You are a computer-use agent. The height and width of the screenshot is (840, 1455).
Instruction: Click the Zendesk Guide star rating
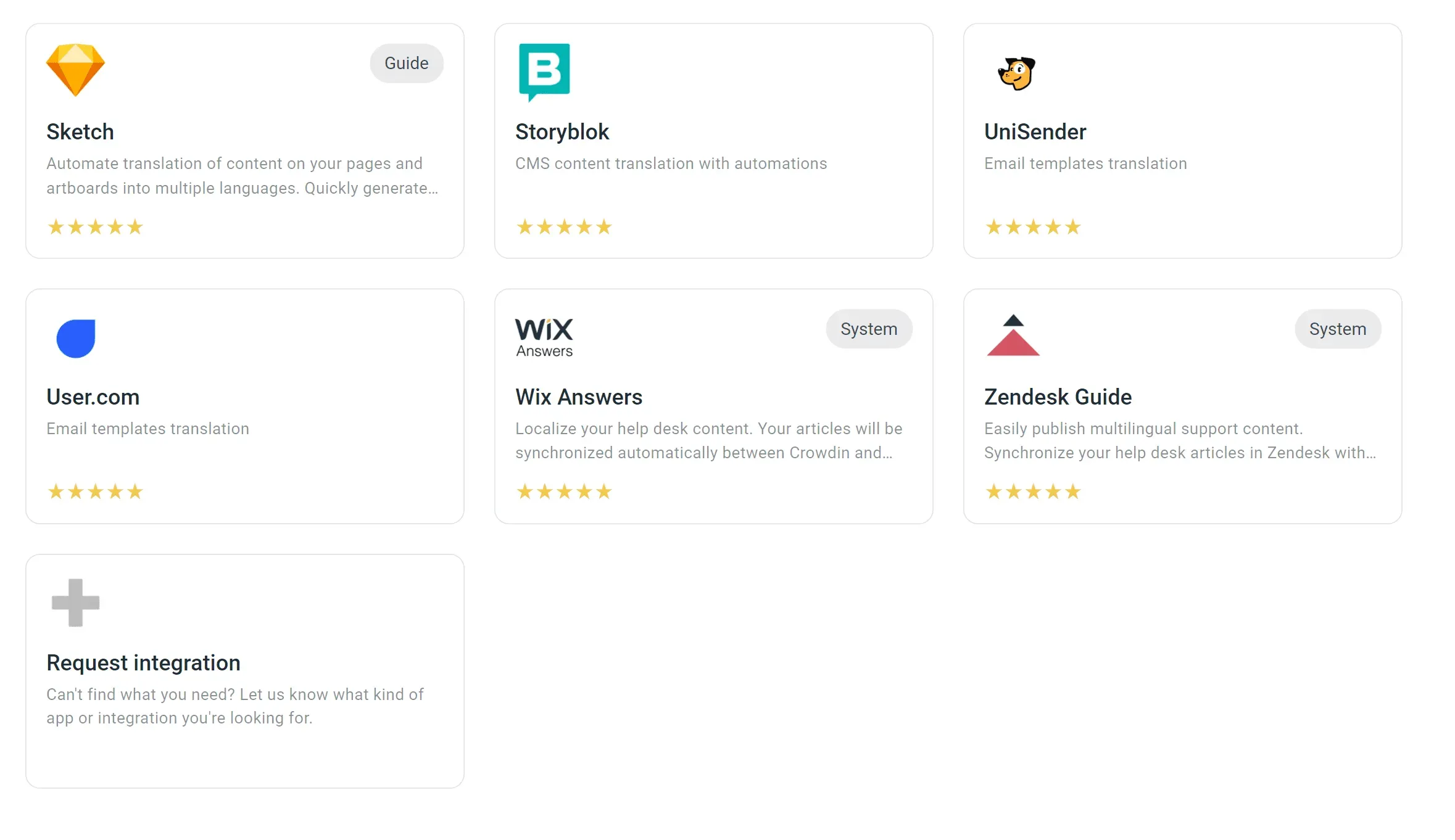(x=1033, y=492)
